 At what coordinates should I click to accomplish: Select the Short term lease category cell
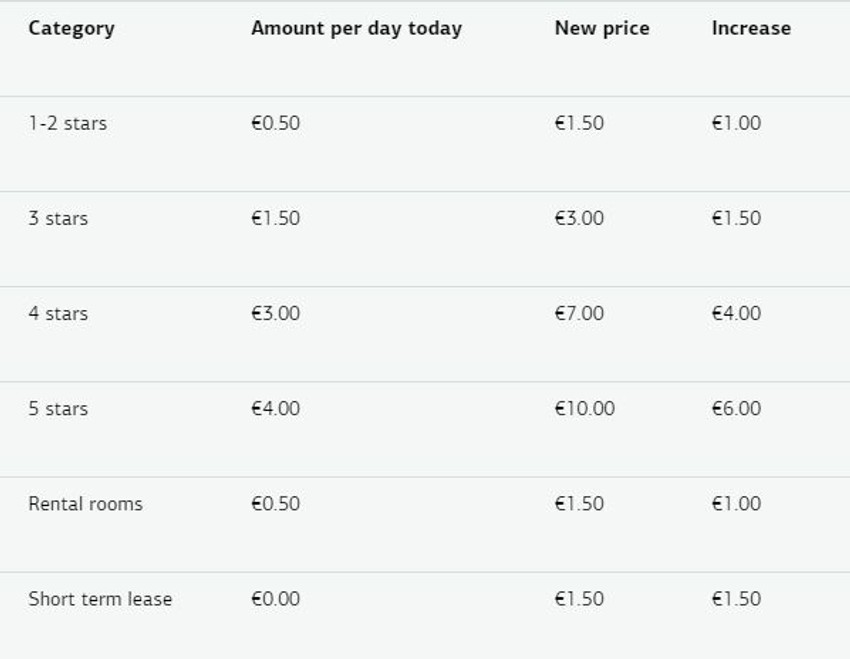100,599
